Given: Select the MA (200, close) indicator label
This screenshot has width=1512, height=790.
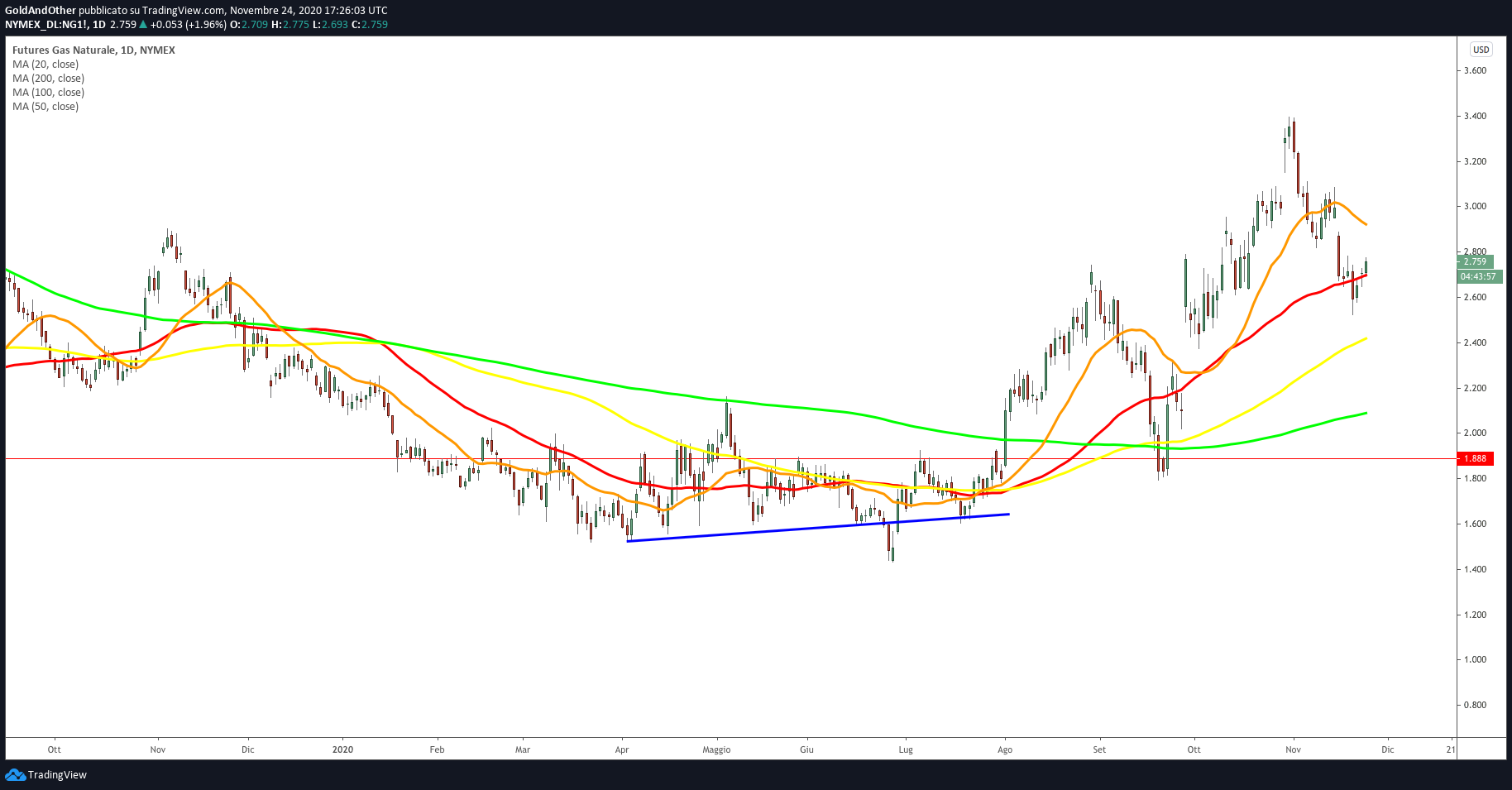Looking at the screenshot, I should (x=48, y=79).
